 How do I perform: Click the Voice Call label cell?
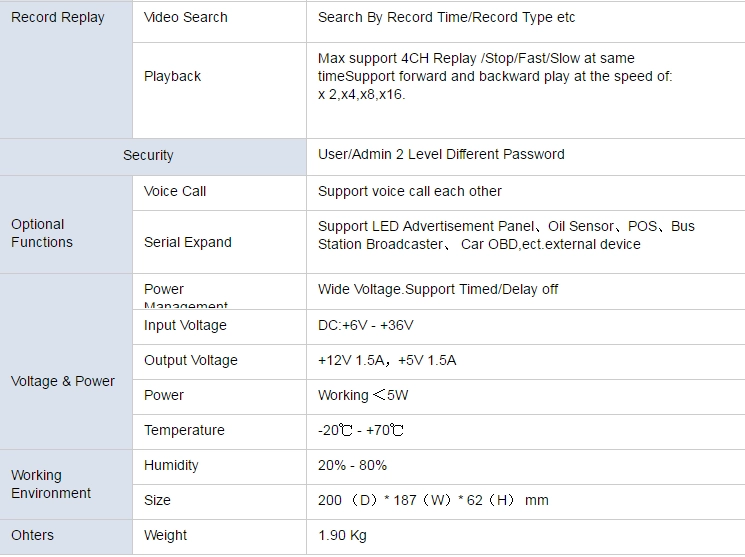click(x=220, y=193)
